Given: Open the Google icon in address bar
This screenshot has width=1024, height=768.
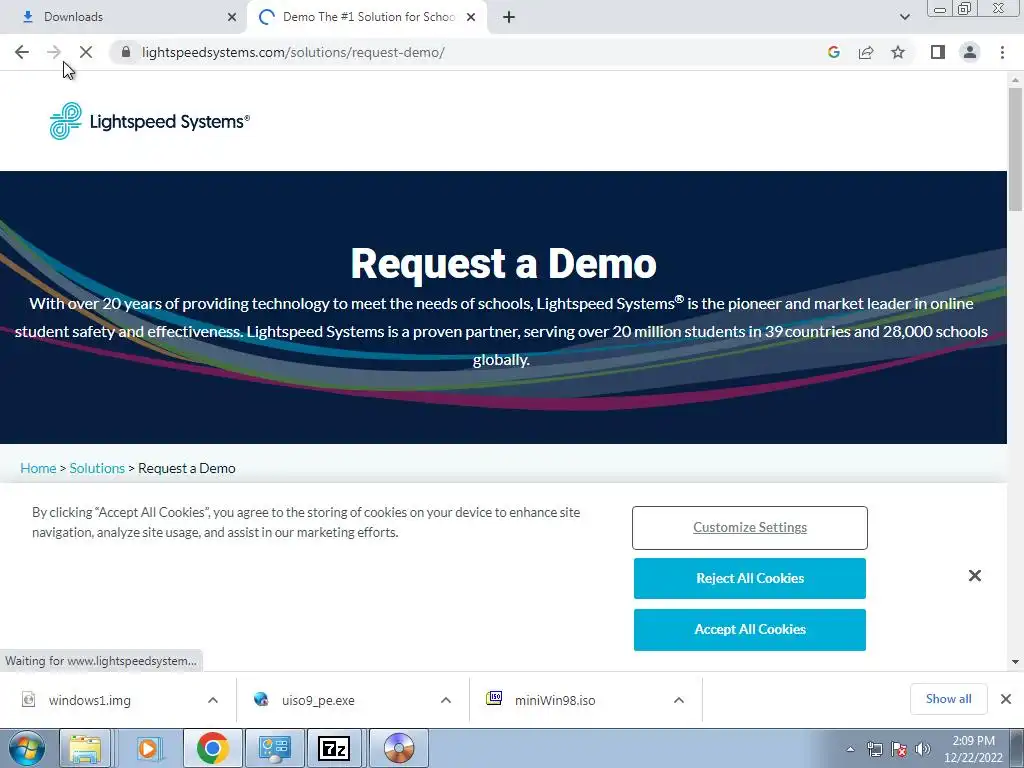Looking at the screenshot, I should tap(833, 52).
